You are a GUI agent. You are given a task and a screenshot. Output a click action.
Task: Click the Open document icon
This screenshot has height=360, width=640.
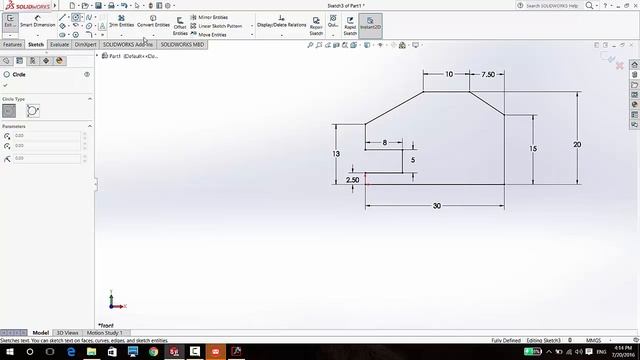85,6
